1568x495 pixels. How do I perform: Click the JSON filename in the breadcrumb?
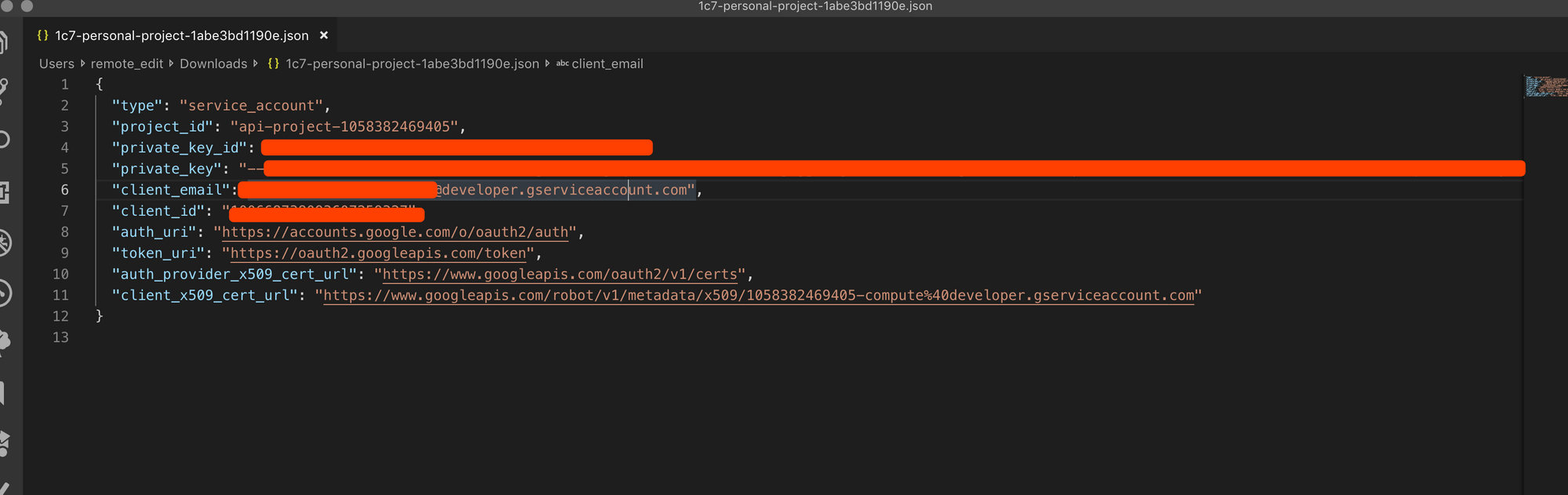[x=412, y=64]
